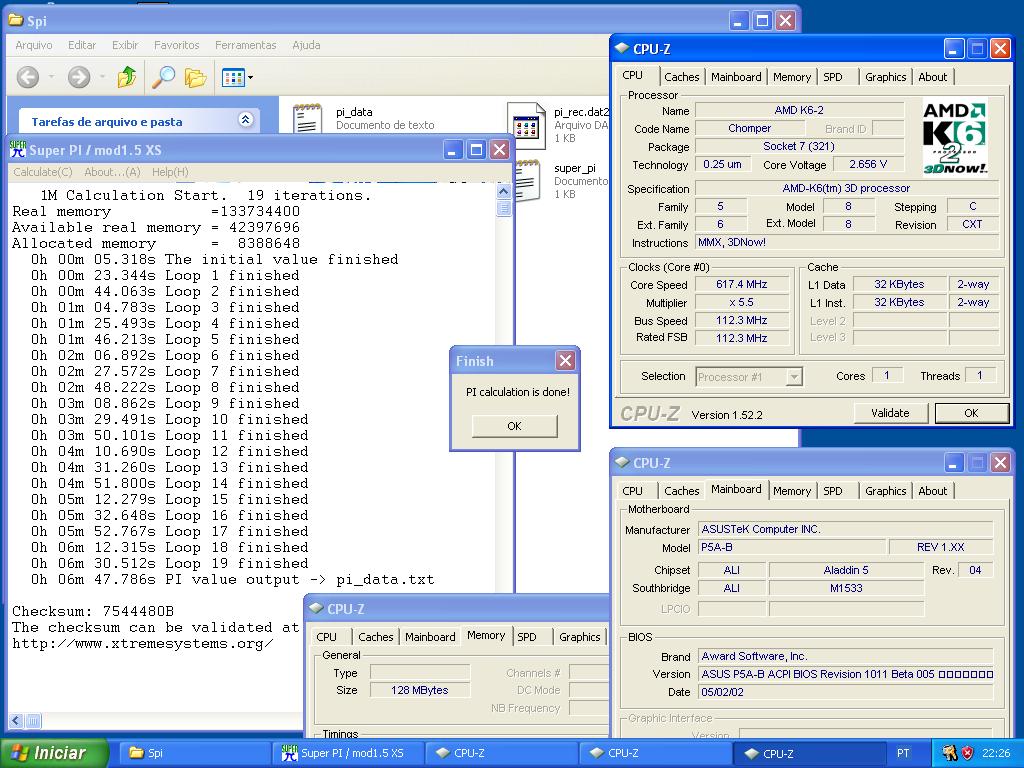Click the Back arrow in Spi explorer toolbar
This screenshot has width=1024, height=768.
pyautogui.click(x=27, y=77)
